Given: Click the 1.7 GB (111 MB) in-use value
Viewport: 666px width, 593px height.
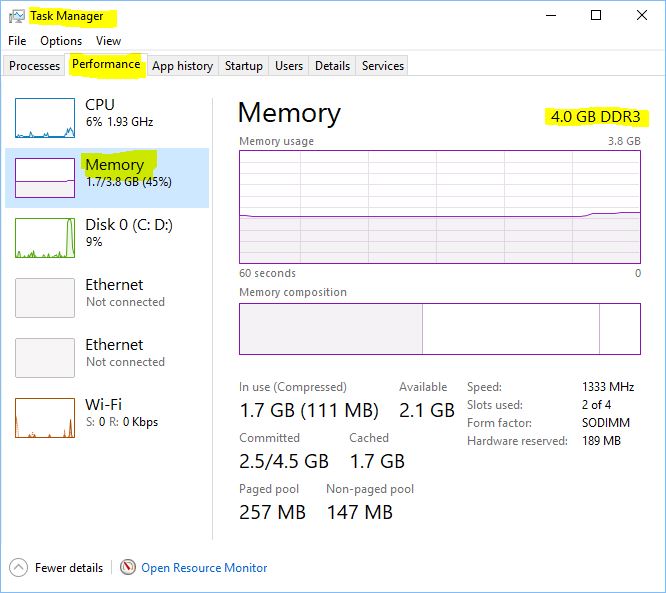Looking at the screenshot, I should click(309, 410).
